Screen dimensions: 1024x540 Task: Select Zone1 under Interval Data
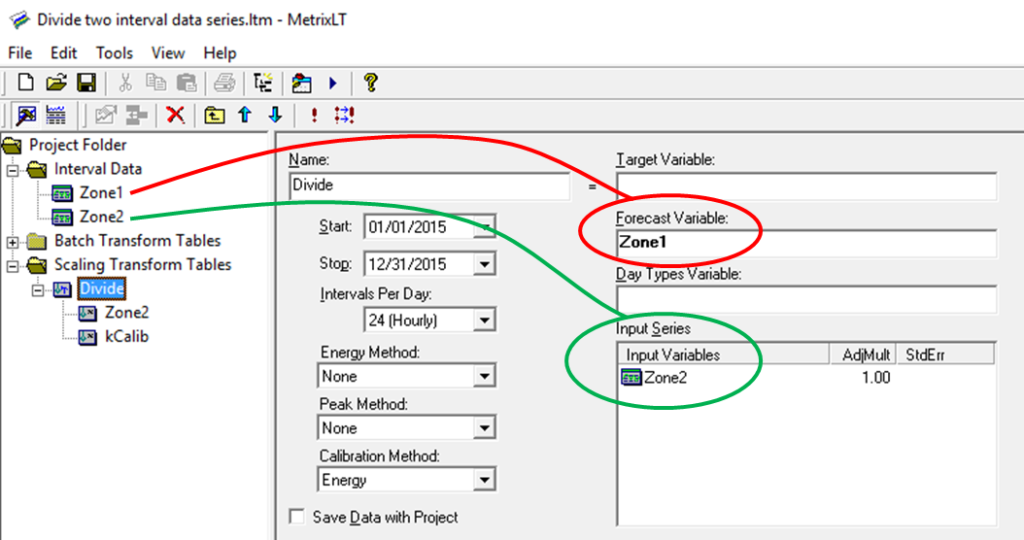(x=101, y=192)
